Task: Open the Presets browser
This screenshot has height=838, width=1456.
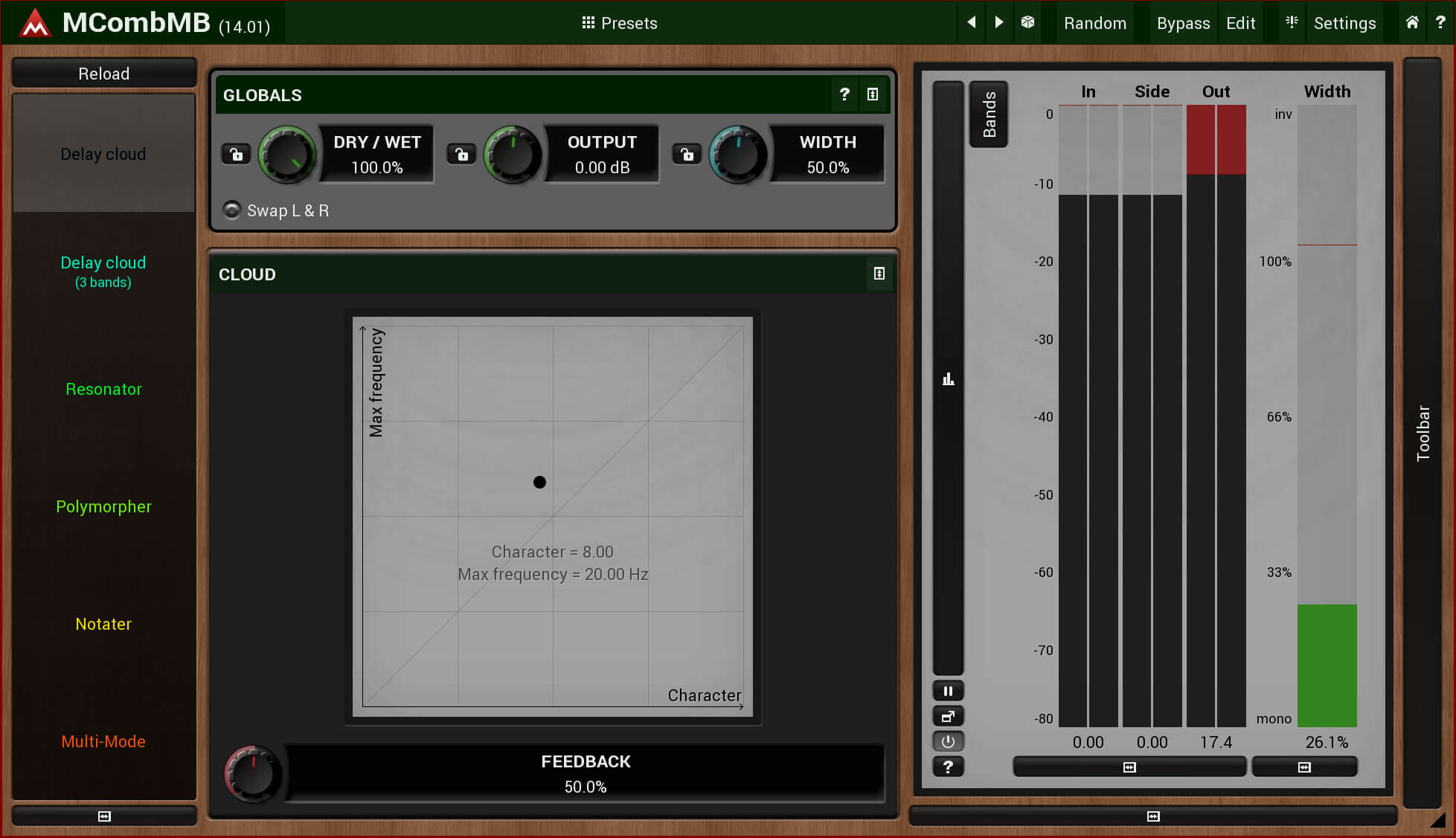Action: (x=619, y=23)
